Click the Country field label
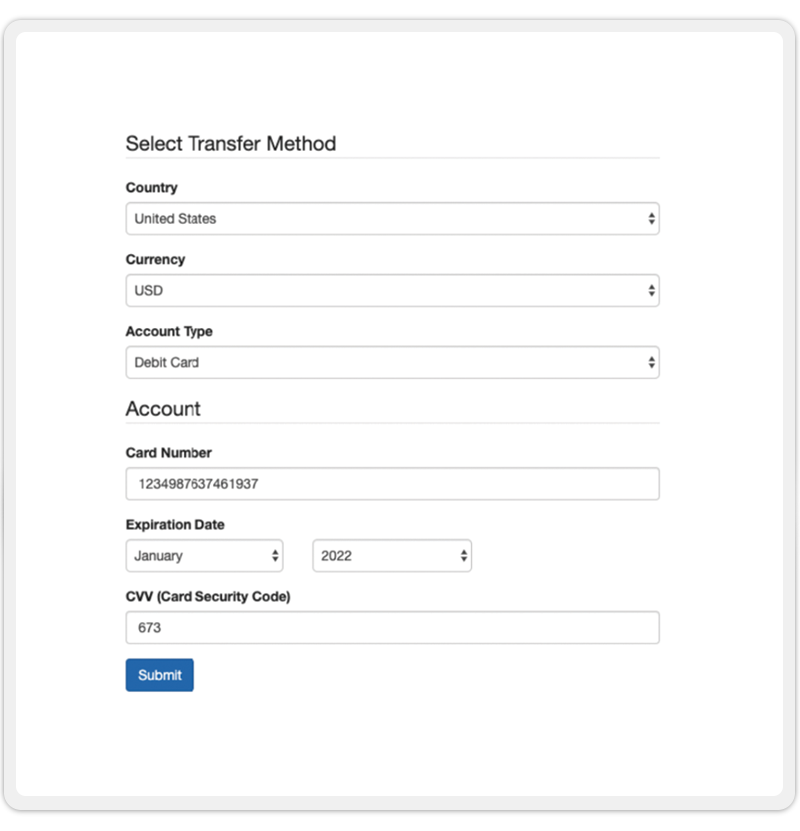 (x=152, y=188)
